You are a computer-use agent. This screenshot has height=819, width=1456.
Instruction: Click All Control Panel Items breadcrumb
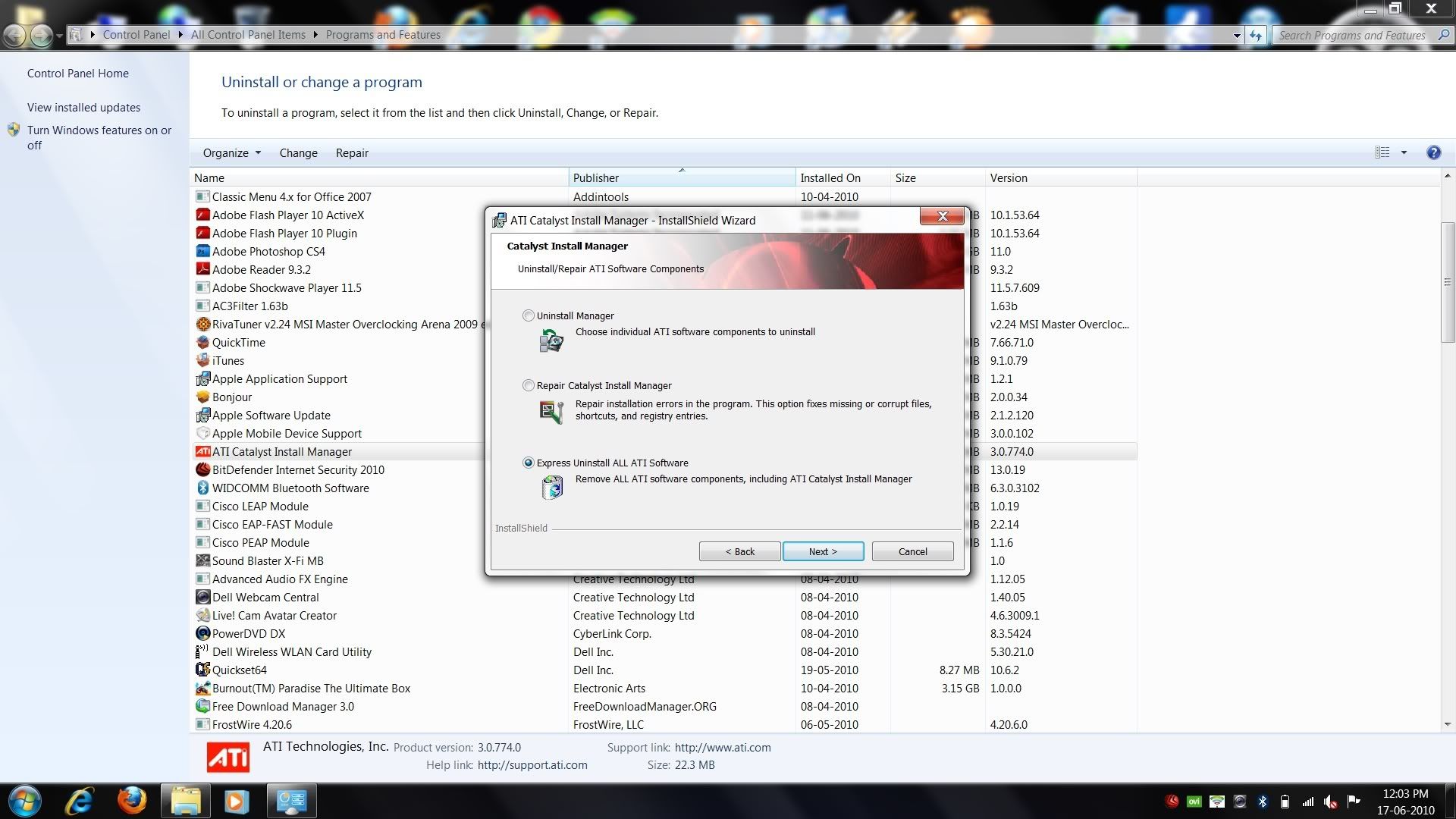[248, 35]
